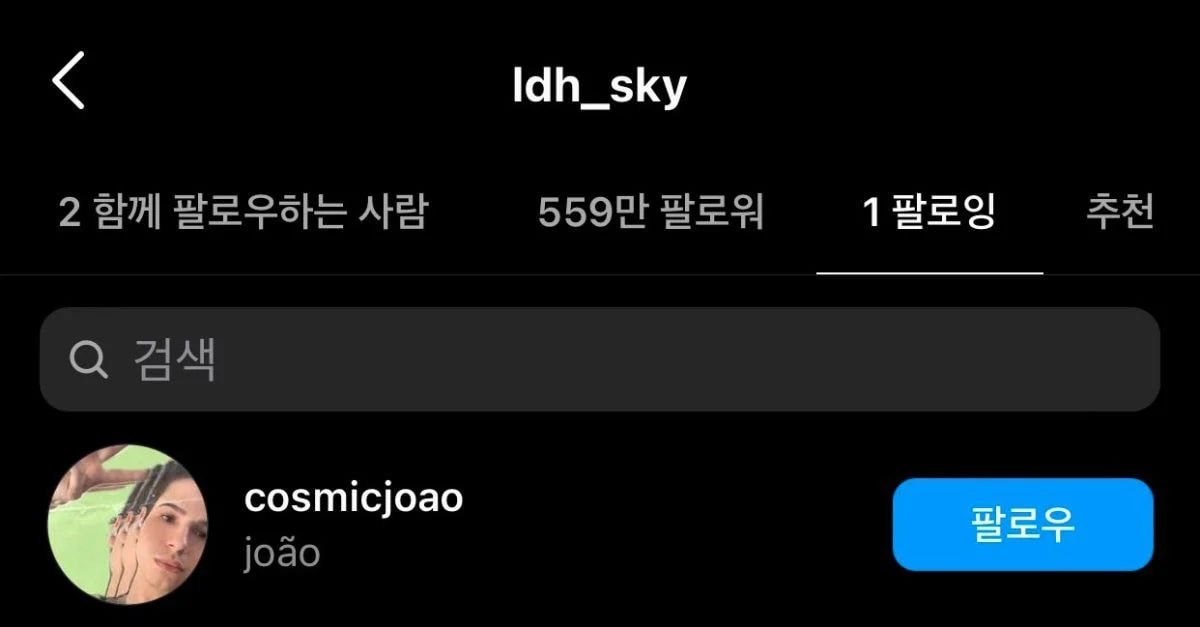Focus the search bar placeholder text
Viewport: 1200px width, 627px height.
(174, 359)
